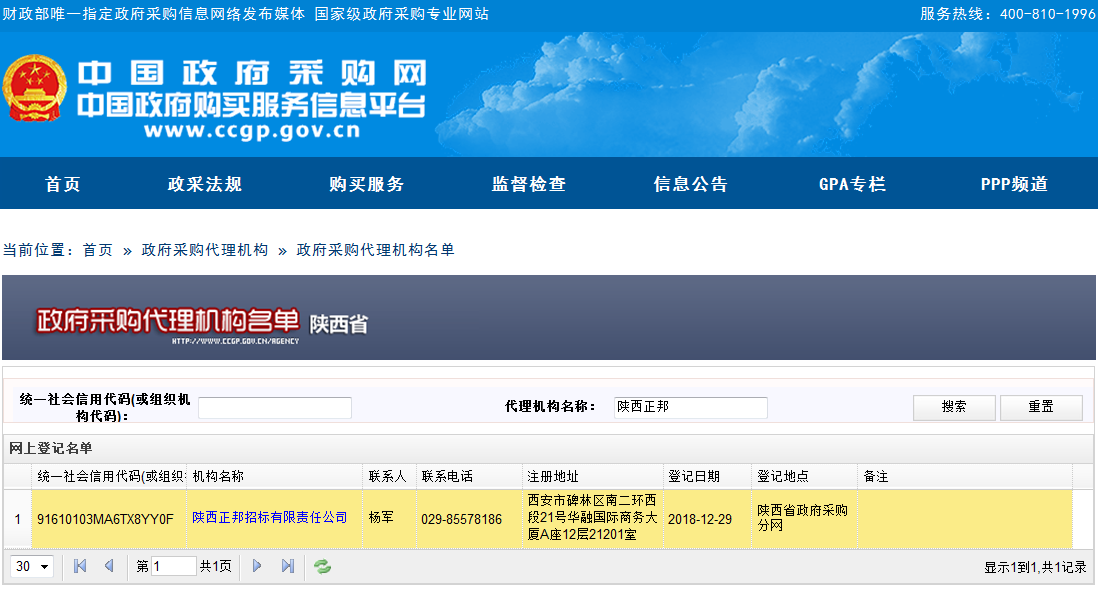Jump to last page of results
The image size is (1098, 589).
tap(288, 567)
